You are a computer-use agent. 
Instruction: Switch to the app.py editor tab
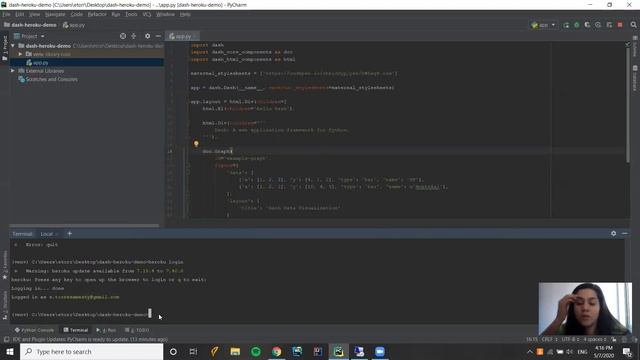click(182, 36)
